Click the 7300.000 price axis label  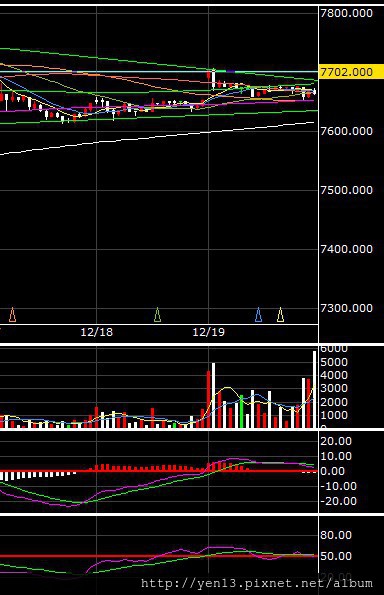click(346, 308)
